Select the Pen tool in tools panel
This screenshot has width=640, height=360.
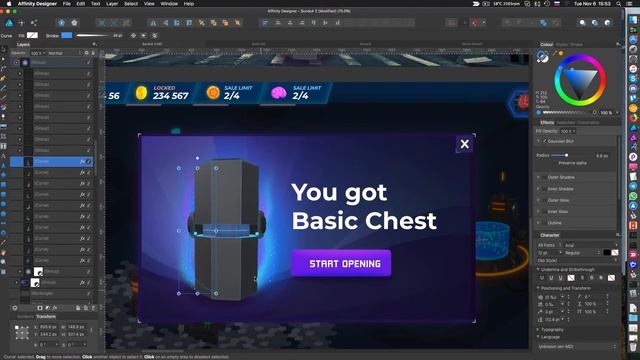[x=4, y=78]
